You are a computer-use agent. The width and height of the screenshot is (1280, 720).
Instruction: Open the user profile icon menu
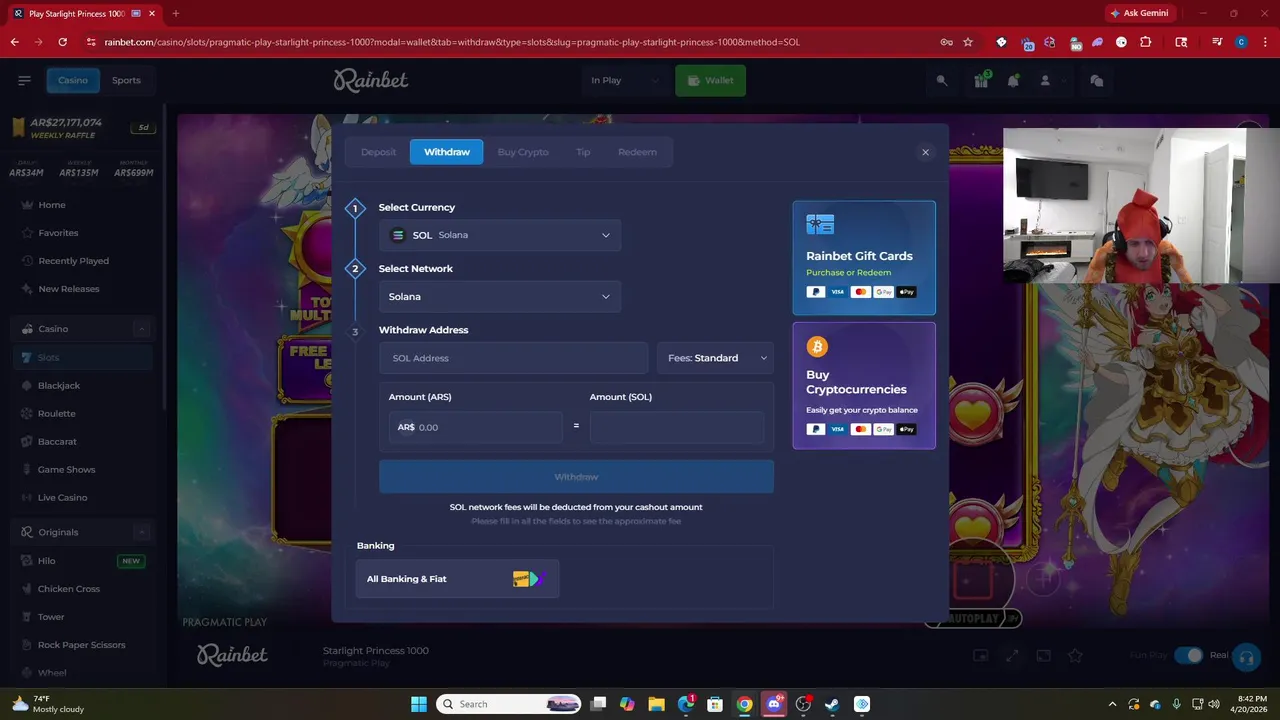1045,80
